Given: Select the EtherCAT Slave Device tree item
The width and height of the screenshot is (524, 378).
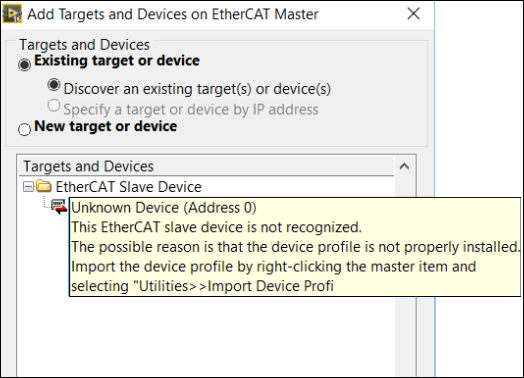Looking at the screenshot, I should click(x=128, y=186).
